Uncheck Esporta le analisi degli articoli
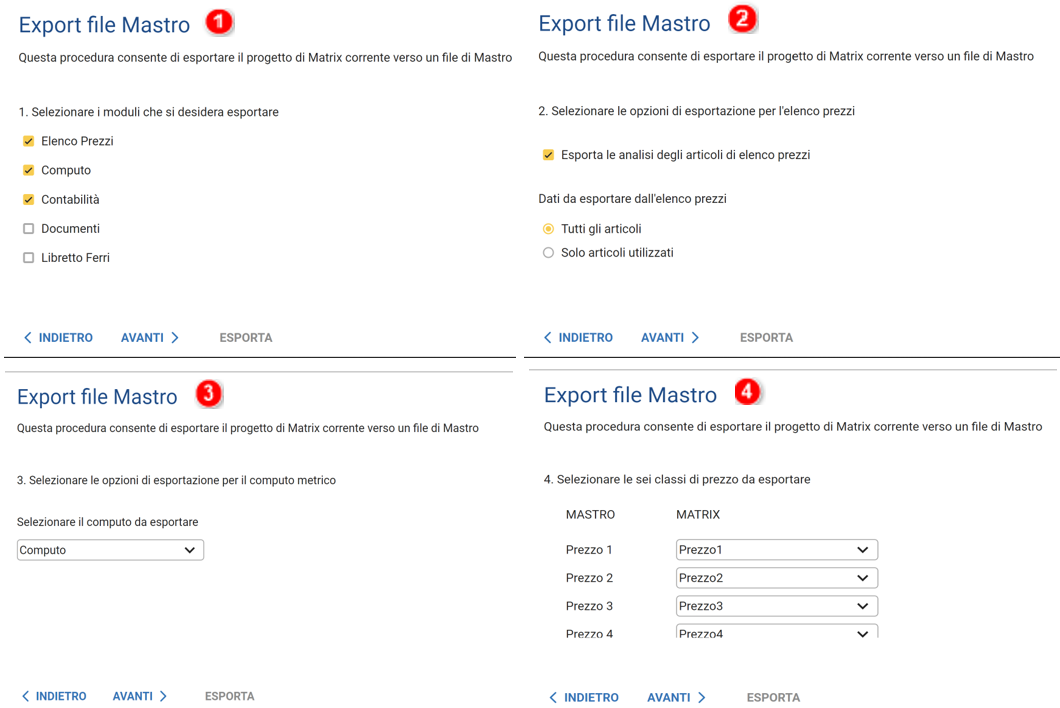The image size is (1060, 708). [x=548, y=155]
